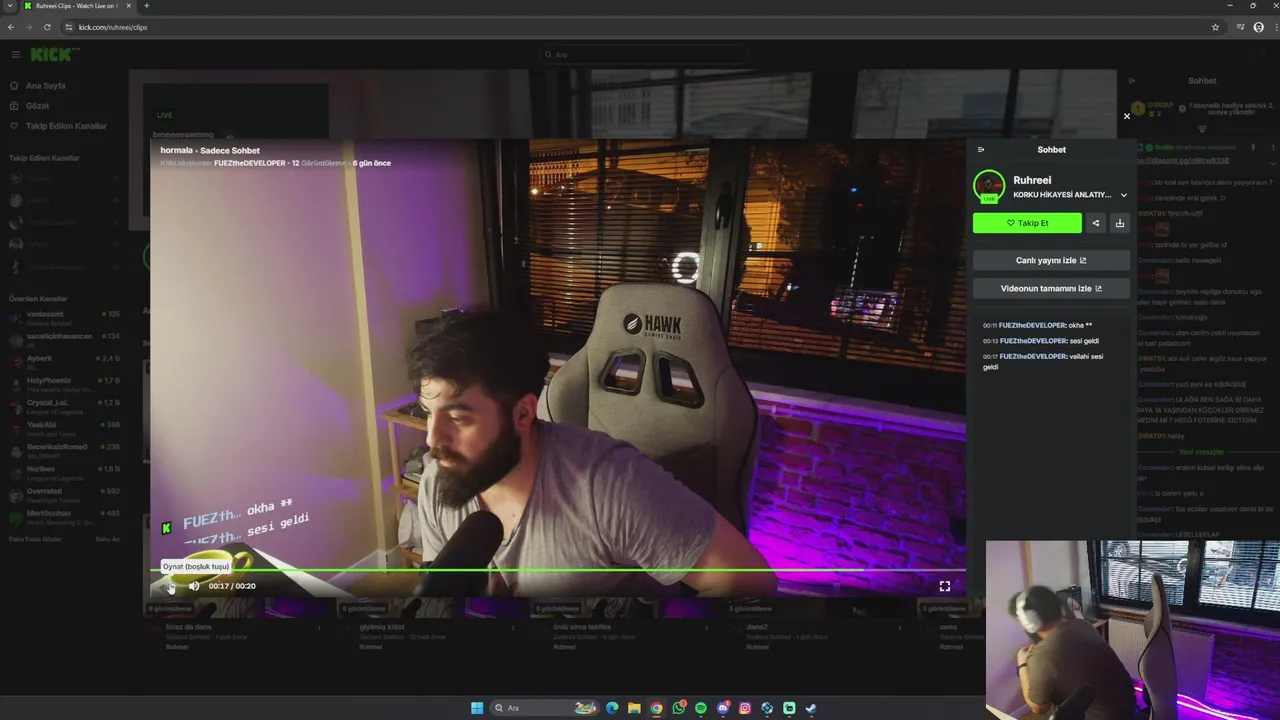
Task: Select the 'okha **' chat replay message
Action: 1037,326
